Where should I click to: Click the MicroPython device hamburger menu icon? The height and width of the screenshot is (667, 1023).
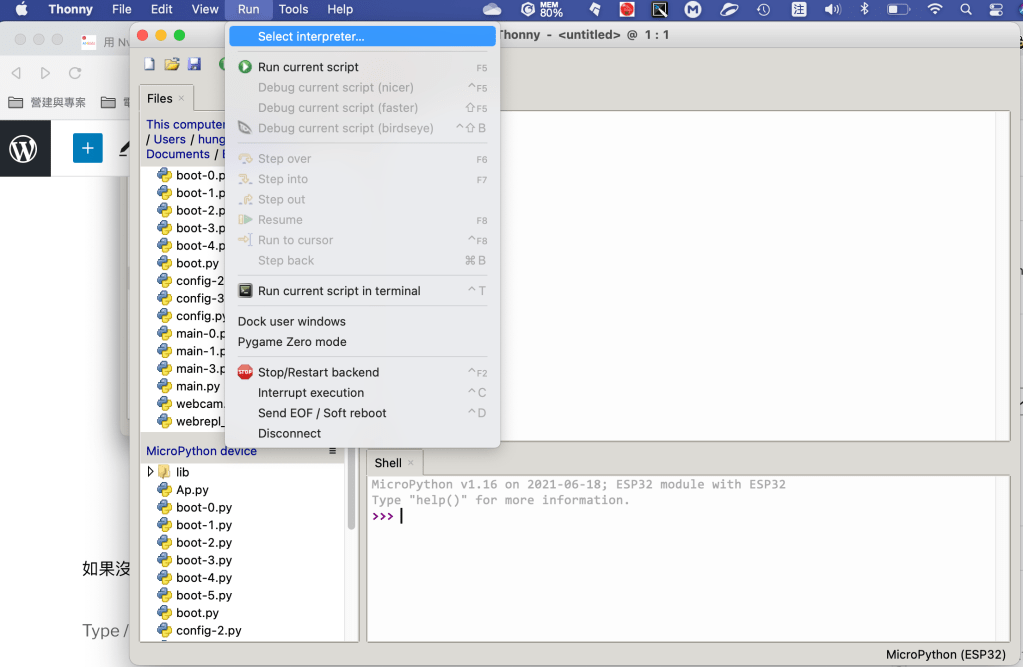333,451
